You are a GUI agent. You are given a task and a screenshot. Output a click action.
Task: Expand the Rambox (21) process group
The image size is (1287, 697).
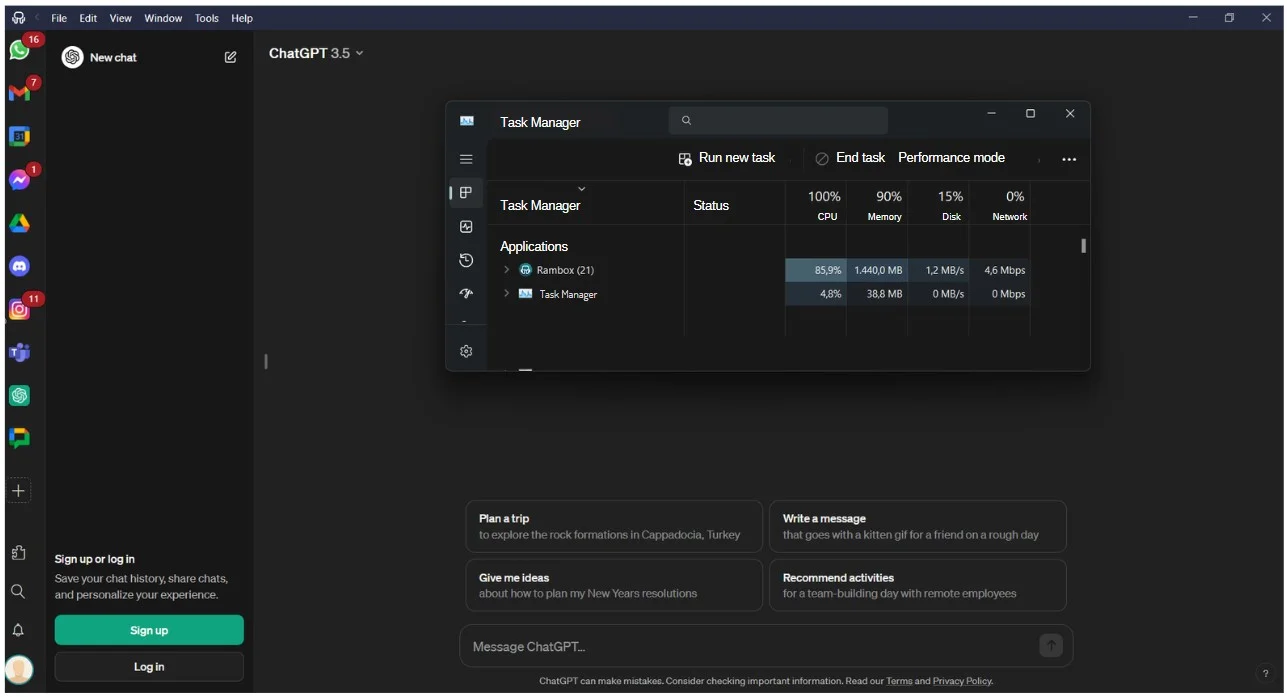click(x=506, y=270)
